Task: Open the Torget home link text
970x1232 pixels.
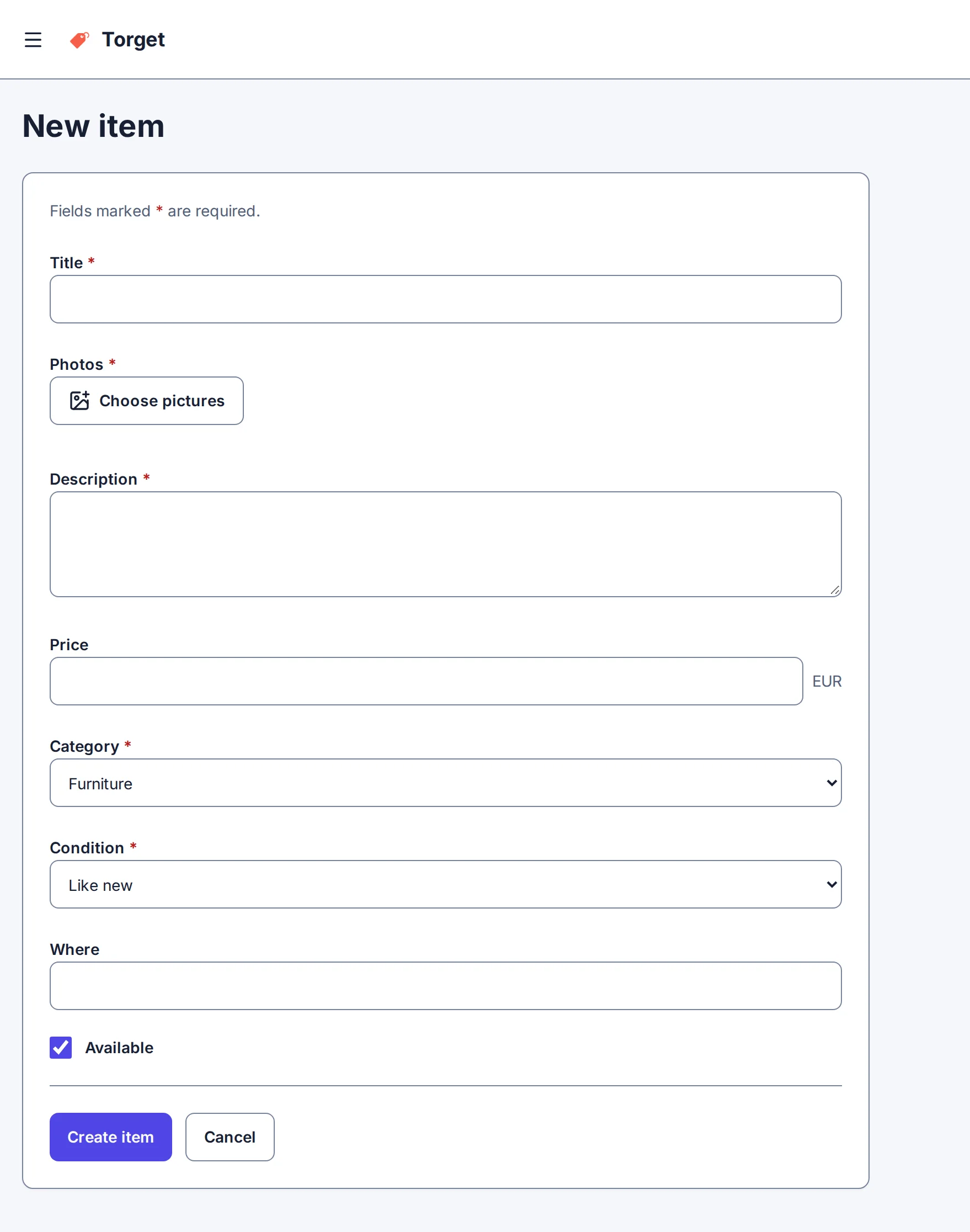Action: pos(134,40)
